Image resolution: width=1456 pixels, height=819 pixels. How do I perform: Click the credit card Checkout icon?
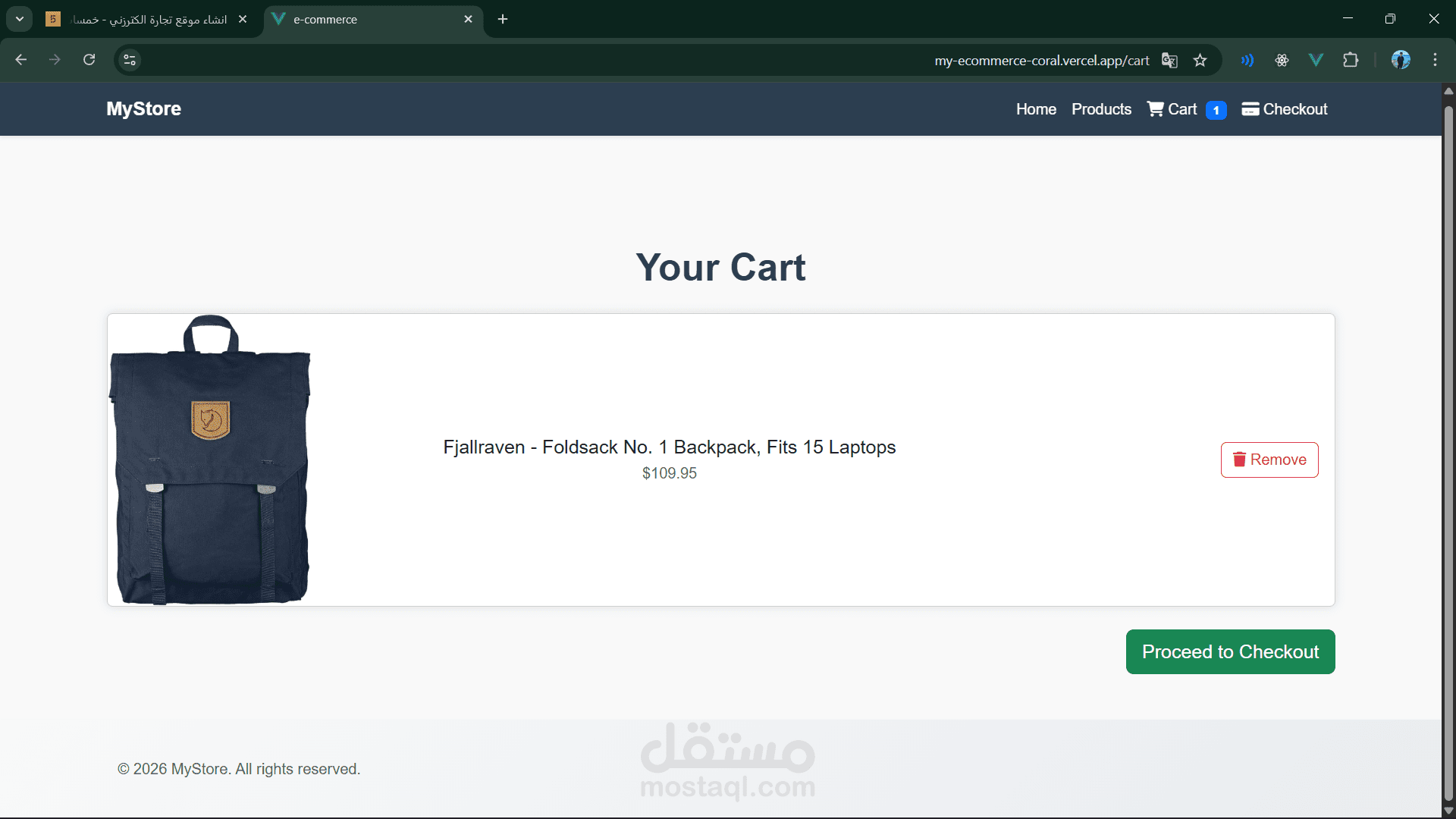1250,109
